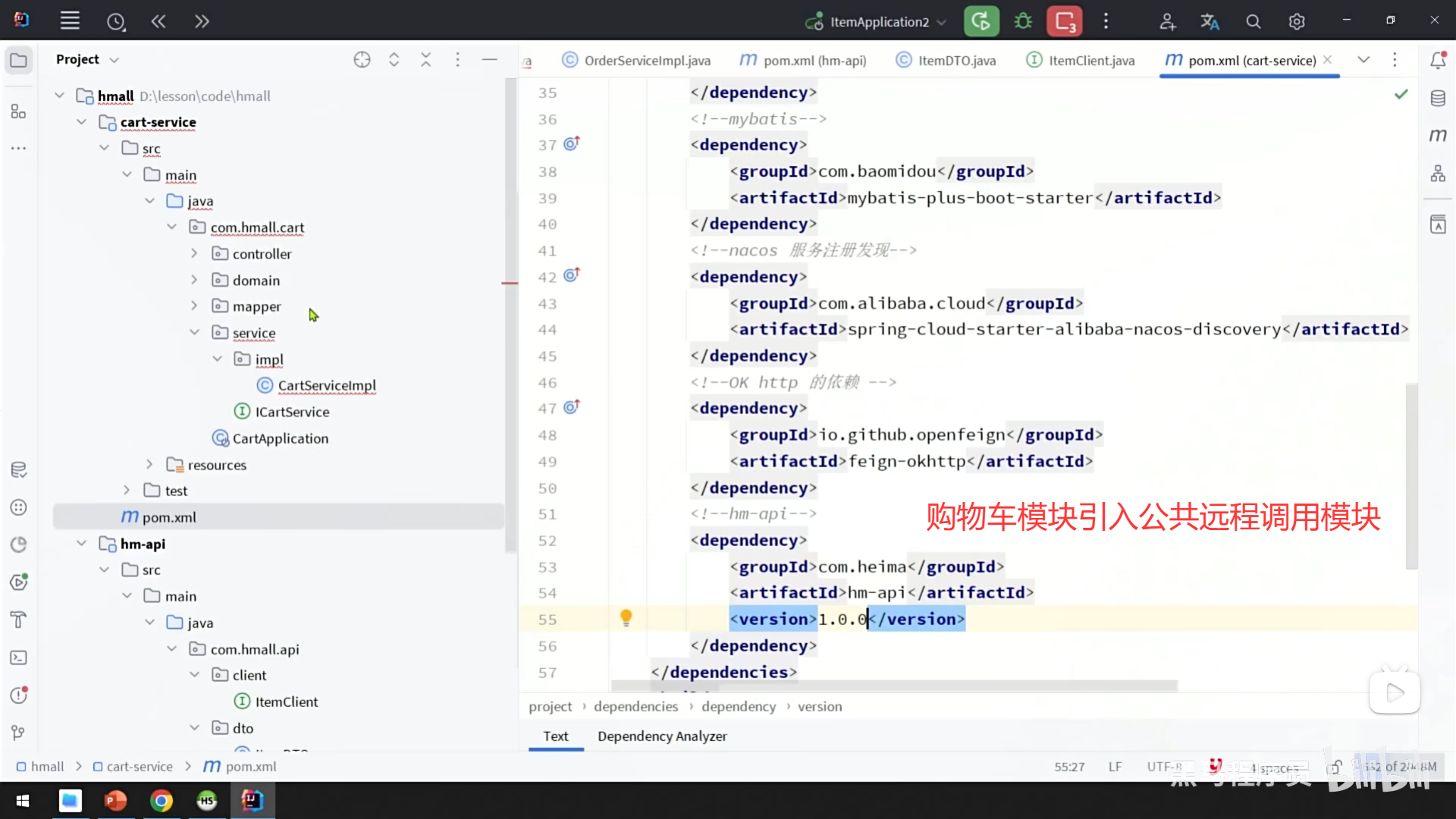Viewport: 1456px width, 819px height.
Task: Open the Database tool window
Action: (x=1438, y=99)
